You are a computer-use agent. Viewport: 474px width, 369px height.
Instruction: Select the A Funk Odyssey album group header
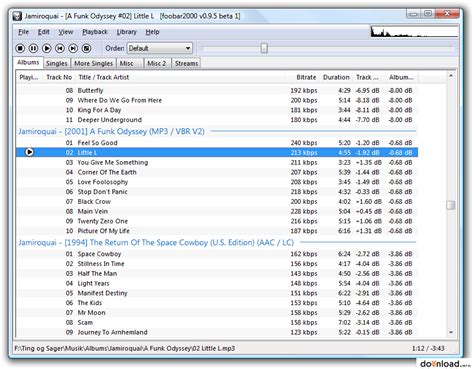coord(217,131)
